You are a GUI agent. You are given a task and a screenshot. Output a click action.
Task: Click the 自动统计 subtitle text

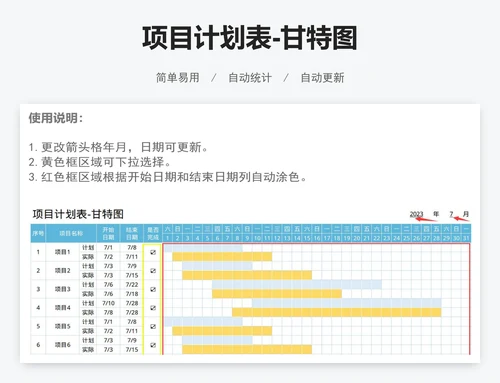point(250,78)
